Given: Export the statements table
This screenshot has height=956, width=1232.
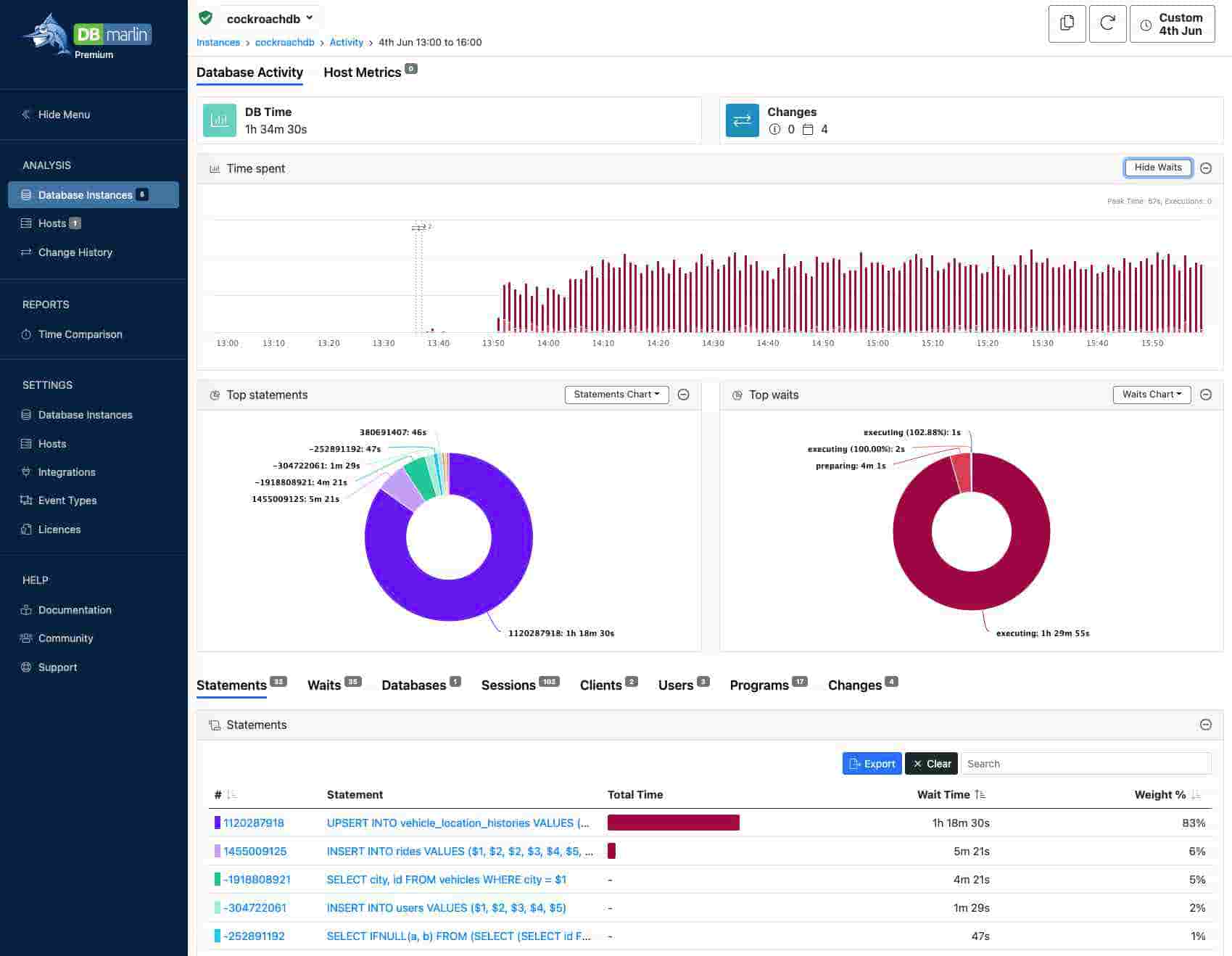Looking at the screenshot, I should 872,764.
